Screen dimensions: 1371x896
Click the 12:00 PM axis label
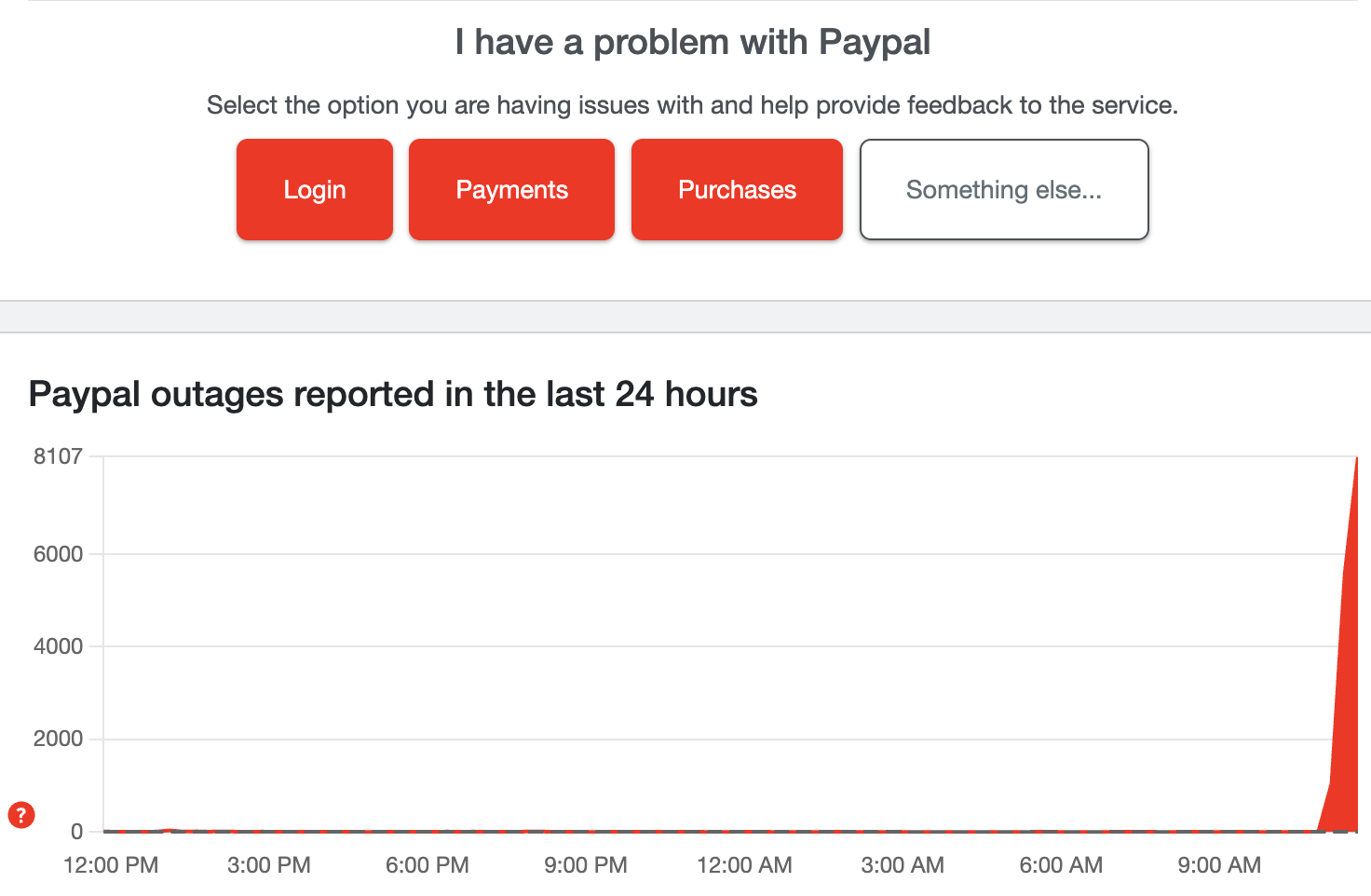[110, 864]
